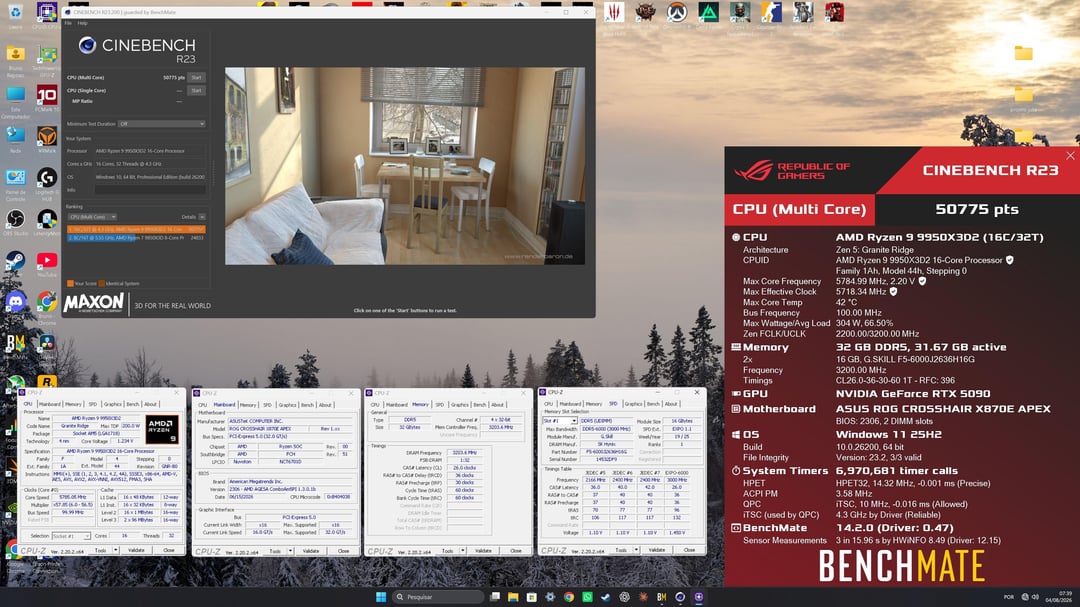The image size is (1080, 607).
Task: Click the rendered room preview image
Action: click(x=405, y=166)
